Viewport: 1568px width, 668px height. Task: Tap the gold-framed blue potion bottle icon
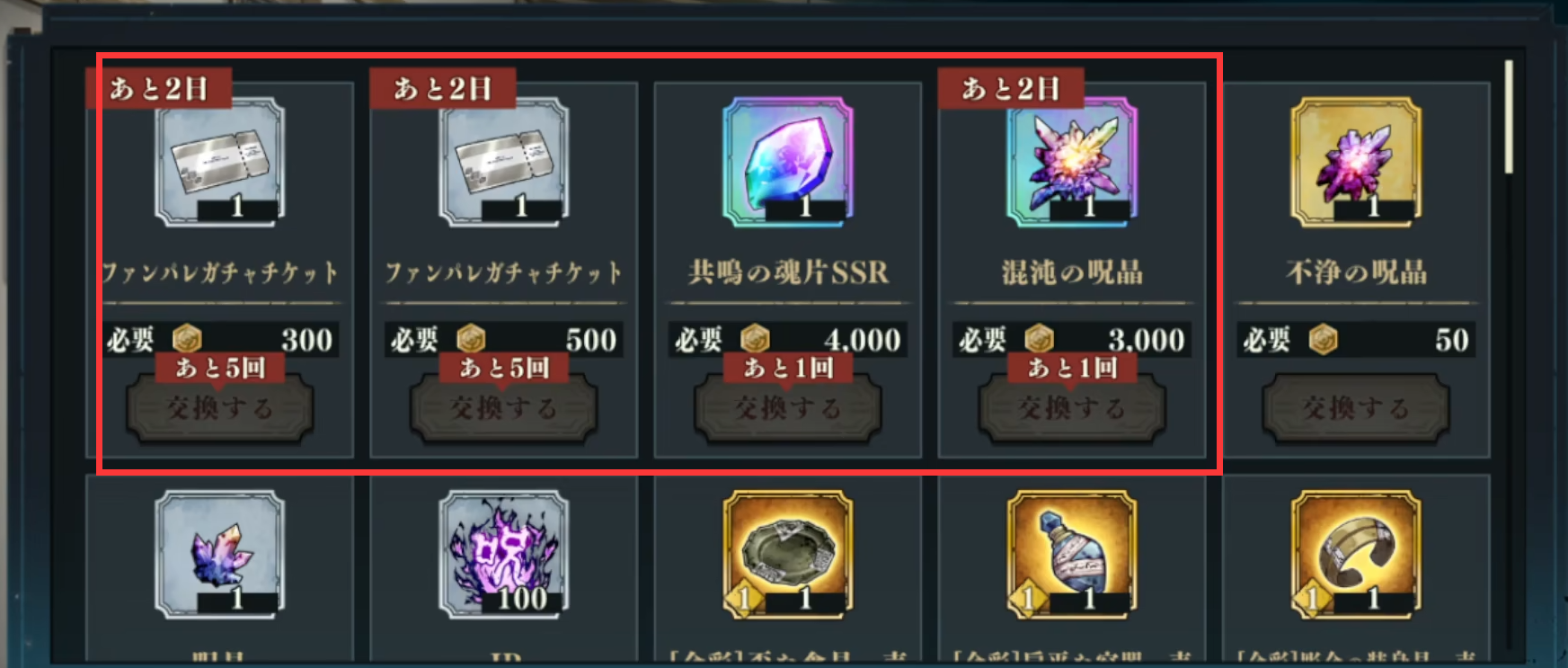click(x=1072, y=554)
